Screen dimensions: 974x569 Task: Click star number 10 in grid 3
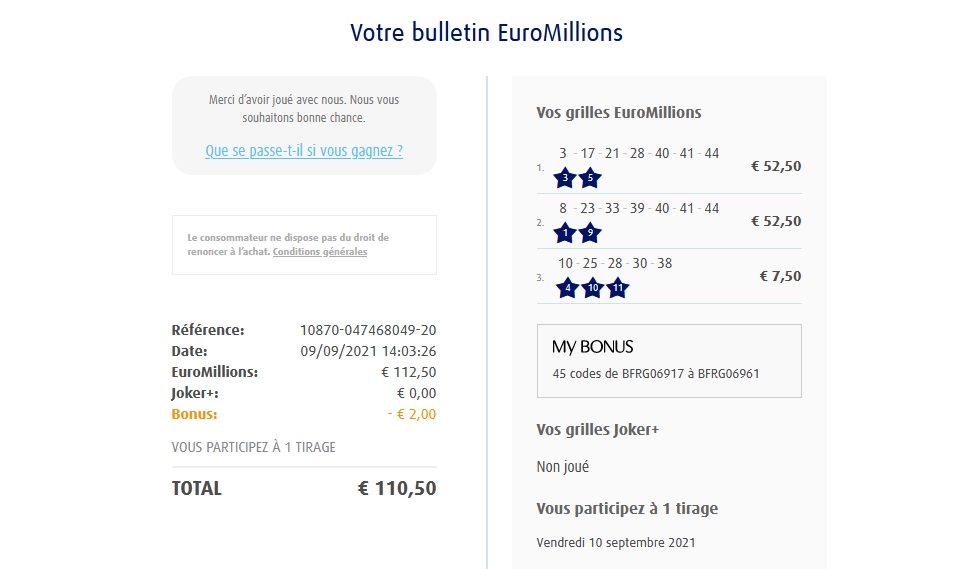click(x=592, y=289)
